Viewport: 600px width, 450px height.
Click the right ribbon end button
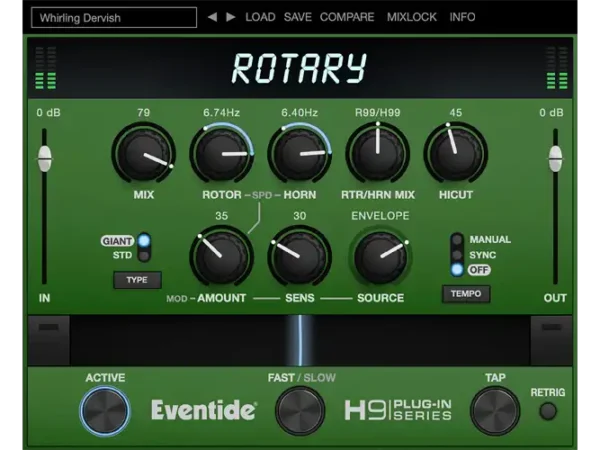pos(551,340)
